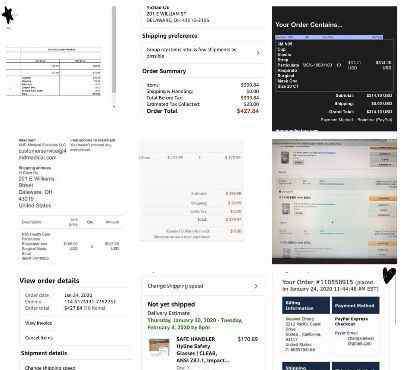Click the black heart doodle icon

tap(389, 276)
